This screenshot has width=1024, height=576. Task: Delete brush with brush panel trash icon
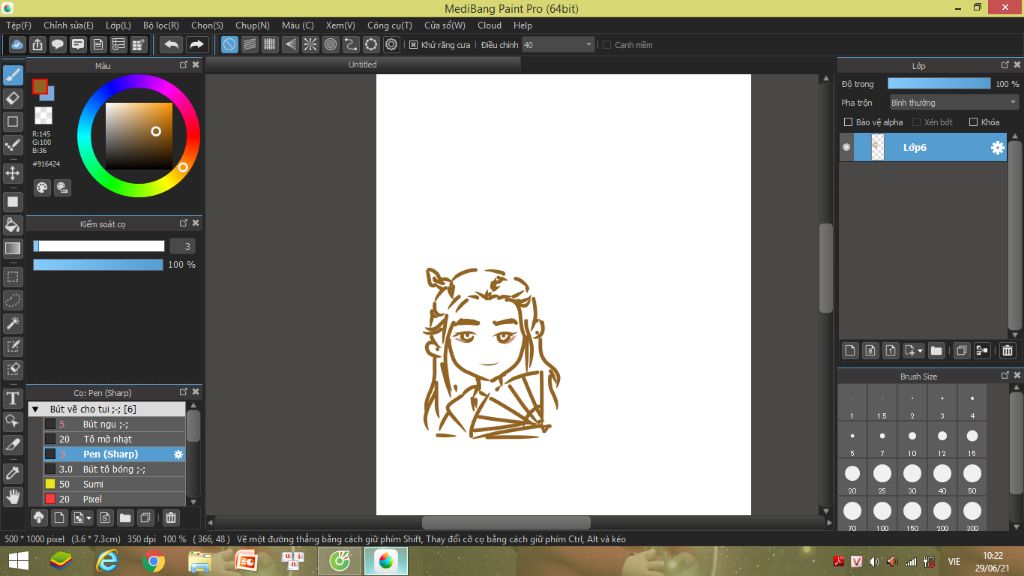click(x=170, y=518)
